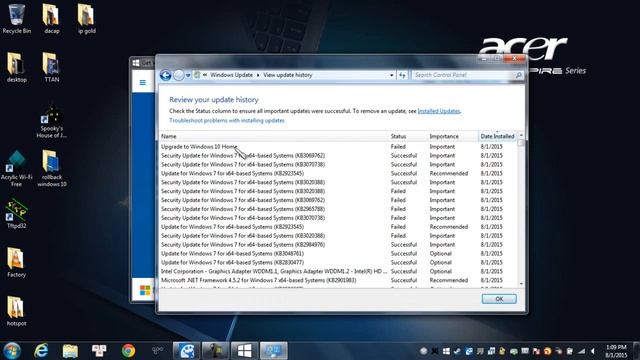Select the ip gold folder
640x360 pixels.
point(87,19)
